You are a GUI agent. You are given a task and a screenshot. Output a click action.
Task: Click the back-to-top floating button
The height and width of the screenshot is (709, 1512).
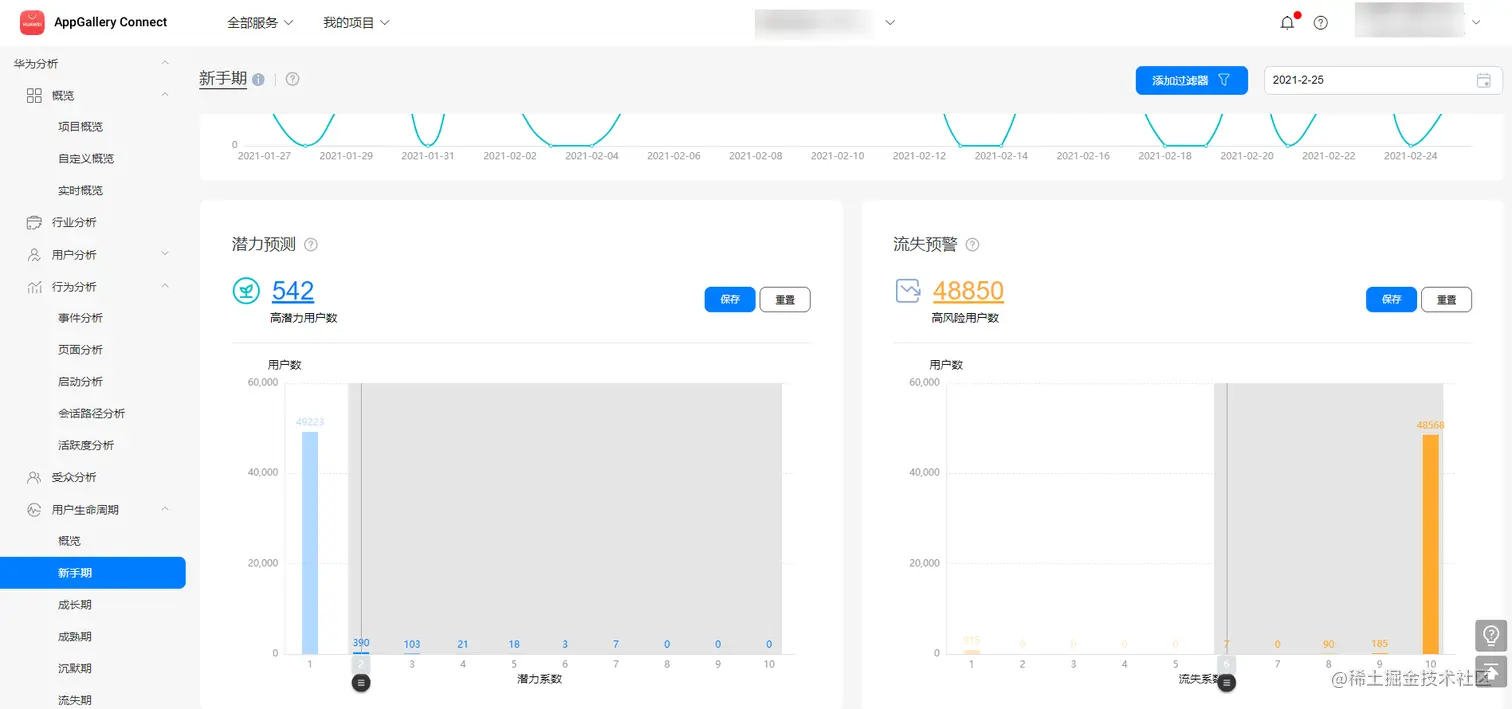click(1490, 671)
